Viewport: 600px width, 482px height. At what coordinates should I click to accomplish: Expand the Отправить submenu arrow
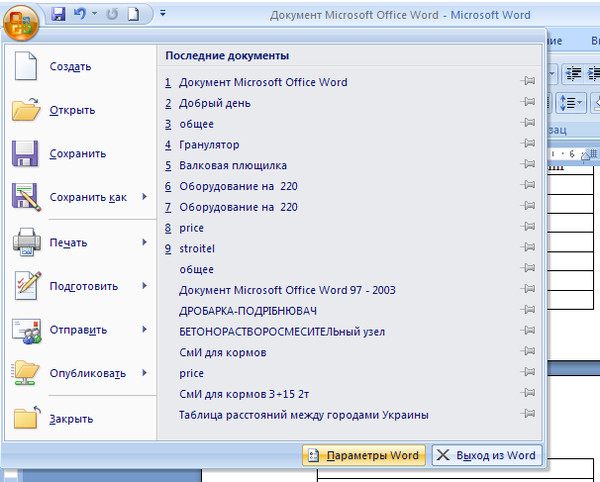click(x=145, y=329)
